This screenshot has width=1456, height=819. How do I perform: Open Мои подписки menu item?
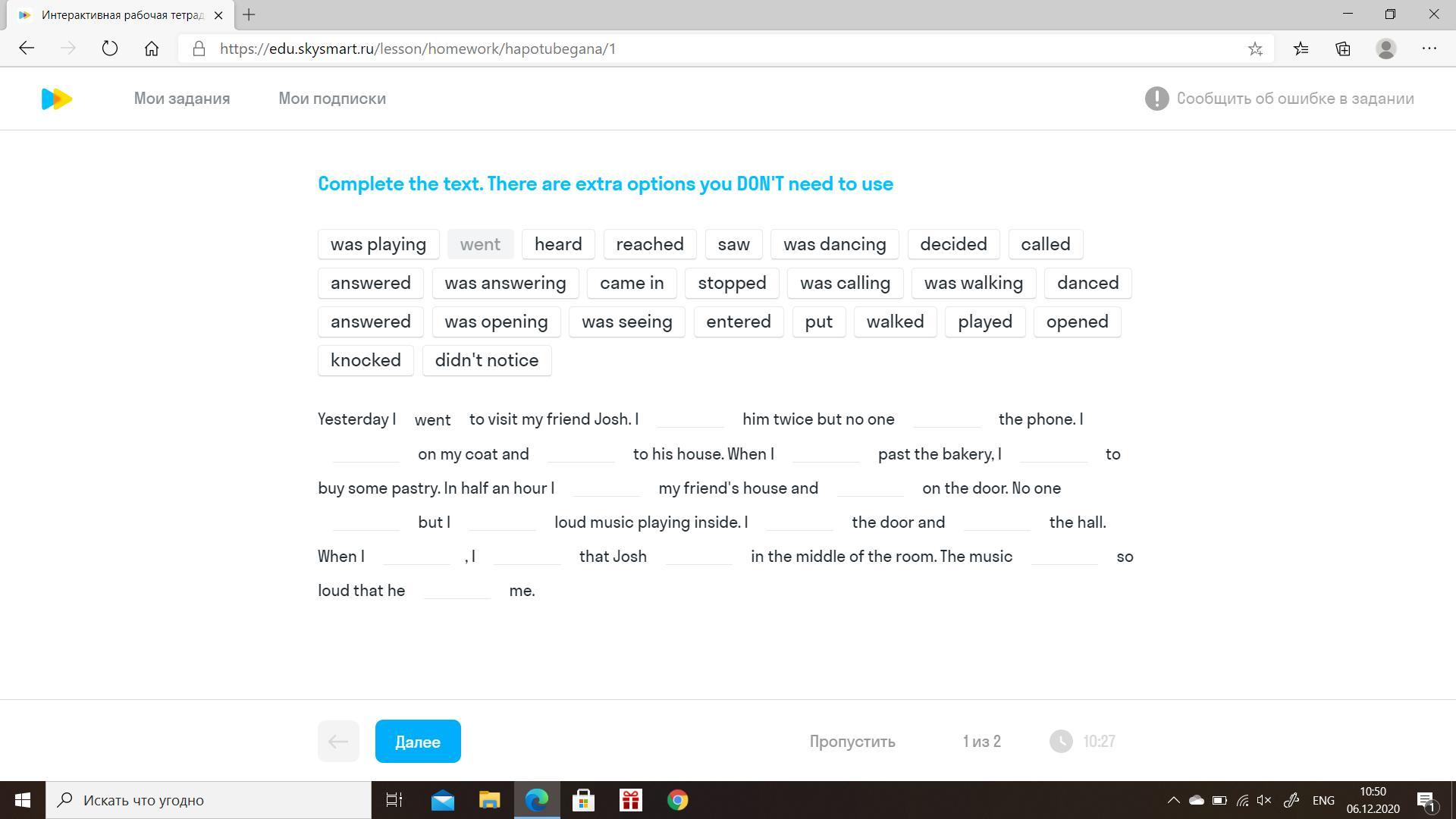(332, 99)
